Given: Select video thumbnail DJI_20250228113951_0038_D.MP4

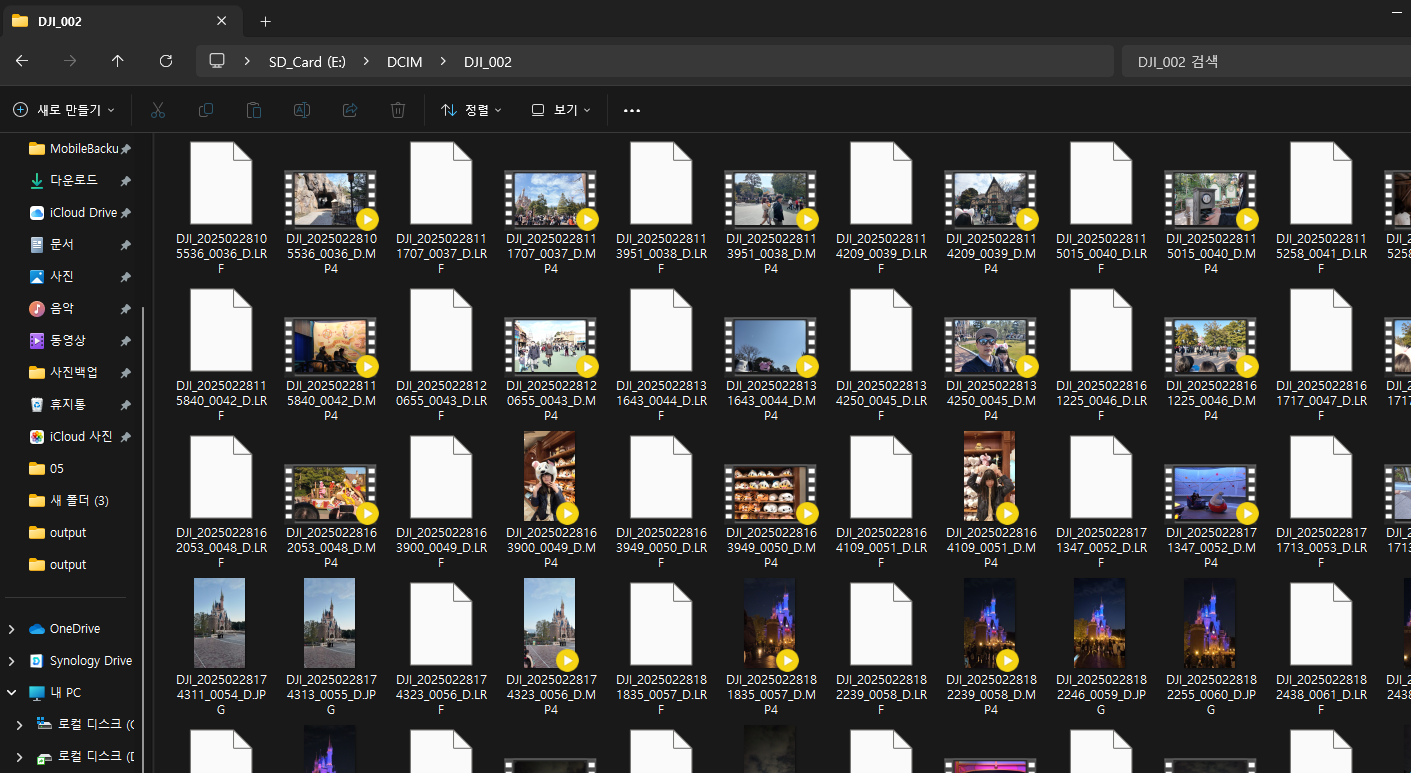Looking at the screenshot, I should coord(770,200).
